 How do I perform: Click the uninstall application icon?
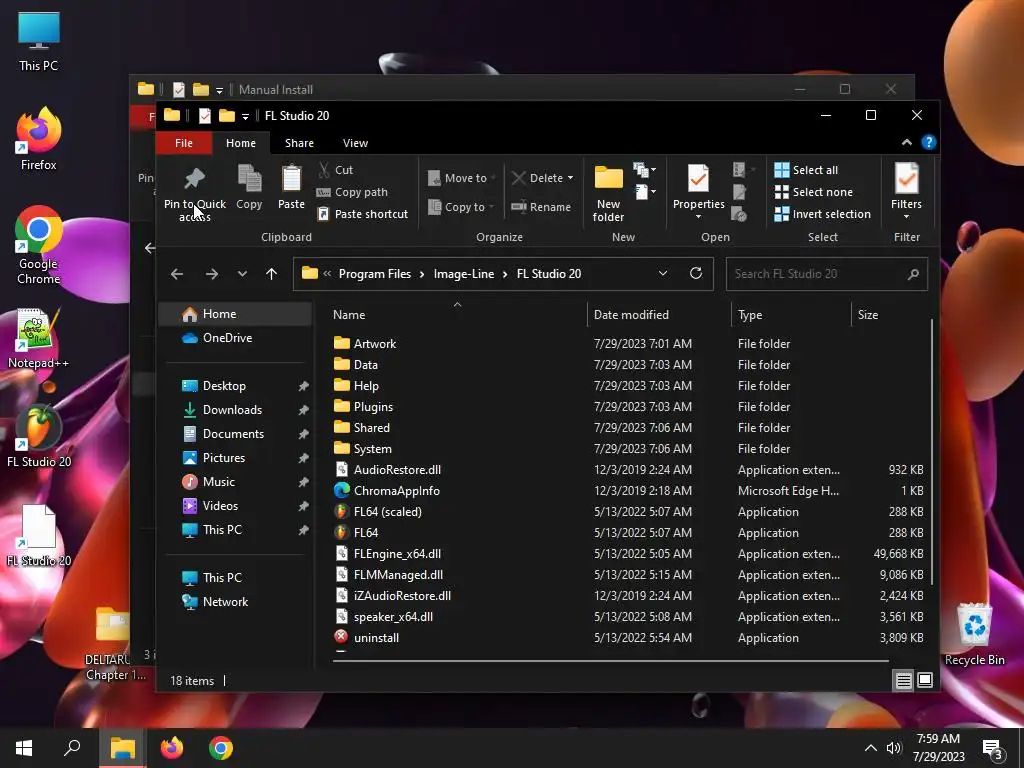[x=341, y=637]
